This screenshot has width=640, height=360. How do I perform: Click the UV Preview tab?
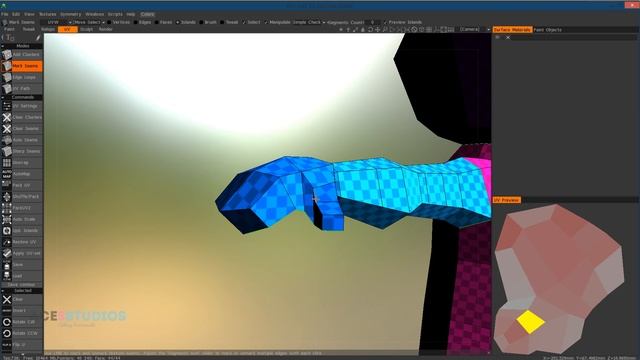point(507,200)
